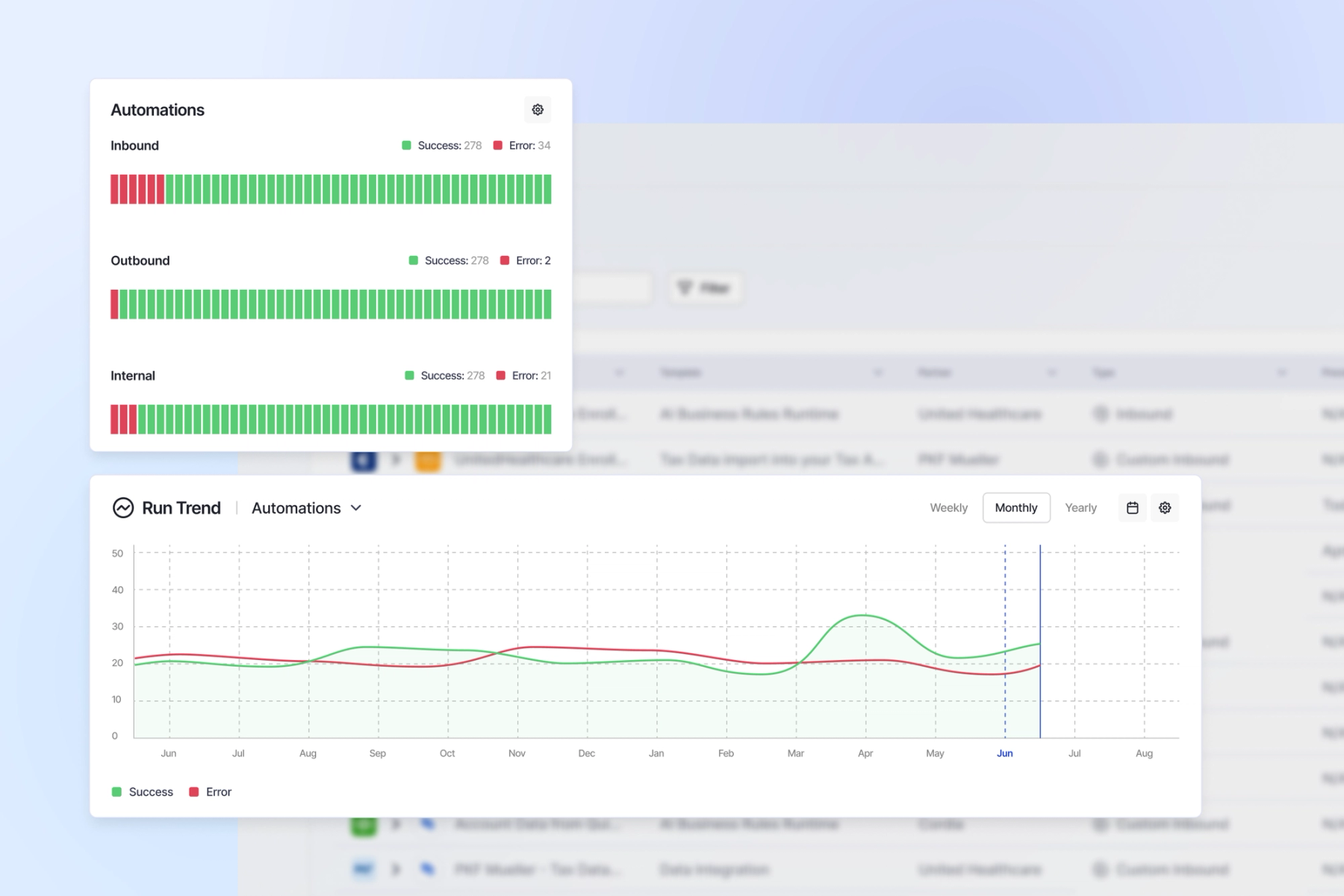Screen dimensions: 1344x896
Task: Open the calendar date picker in Run Trend
Action: click(x=1132, y=508)
